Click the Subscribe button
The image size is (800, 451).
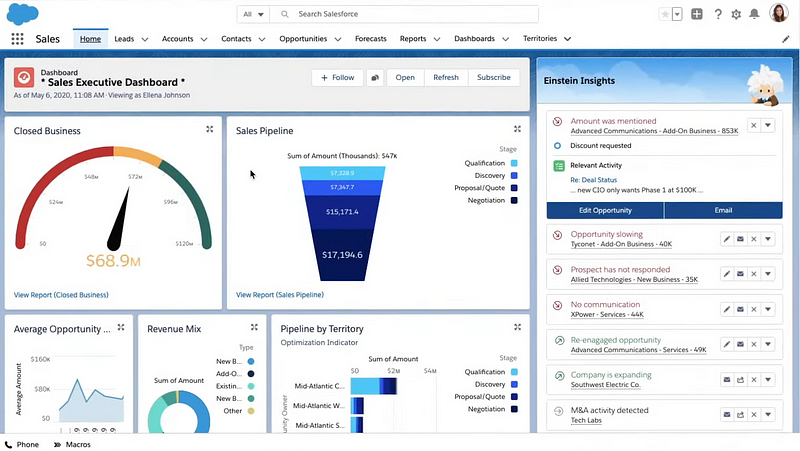[493, 78]
